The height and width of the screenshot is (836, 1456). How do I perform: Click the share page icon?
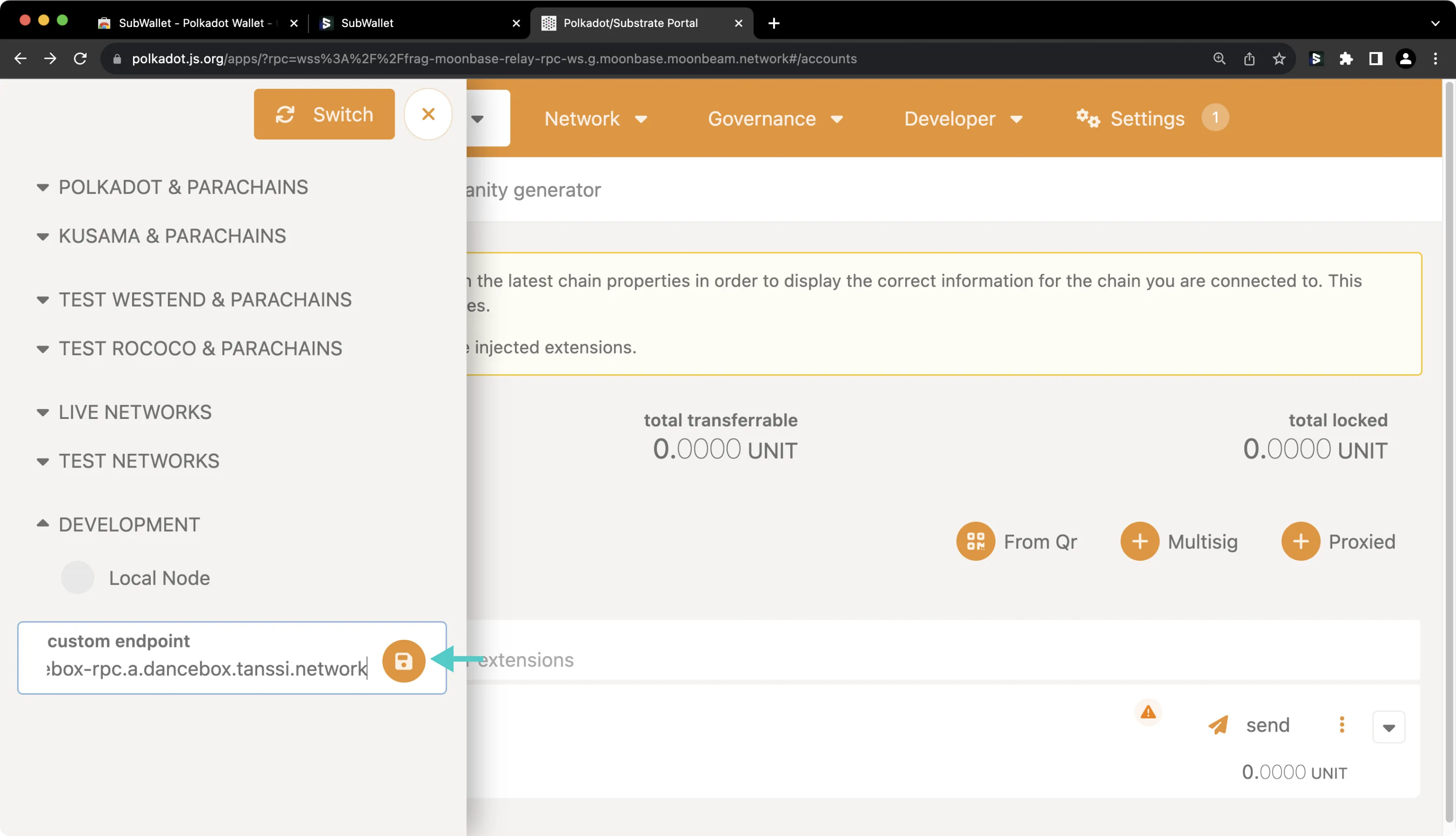1249,59
